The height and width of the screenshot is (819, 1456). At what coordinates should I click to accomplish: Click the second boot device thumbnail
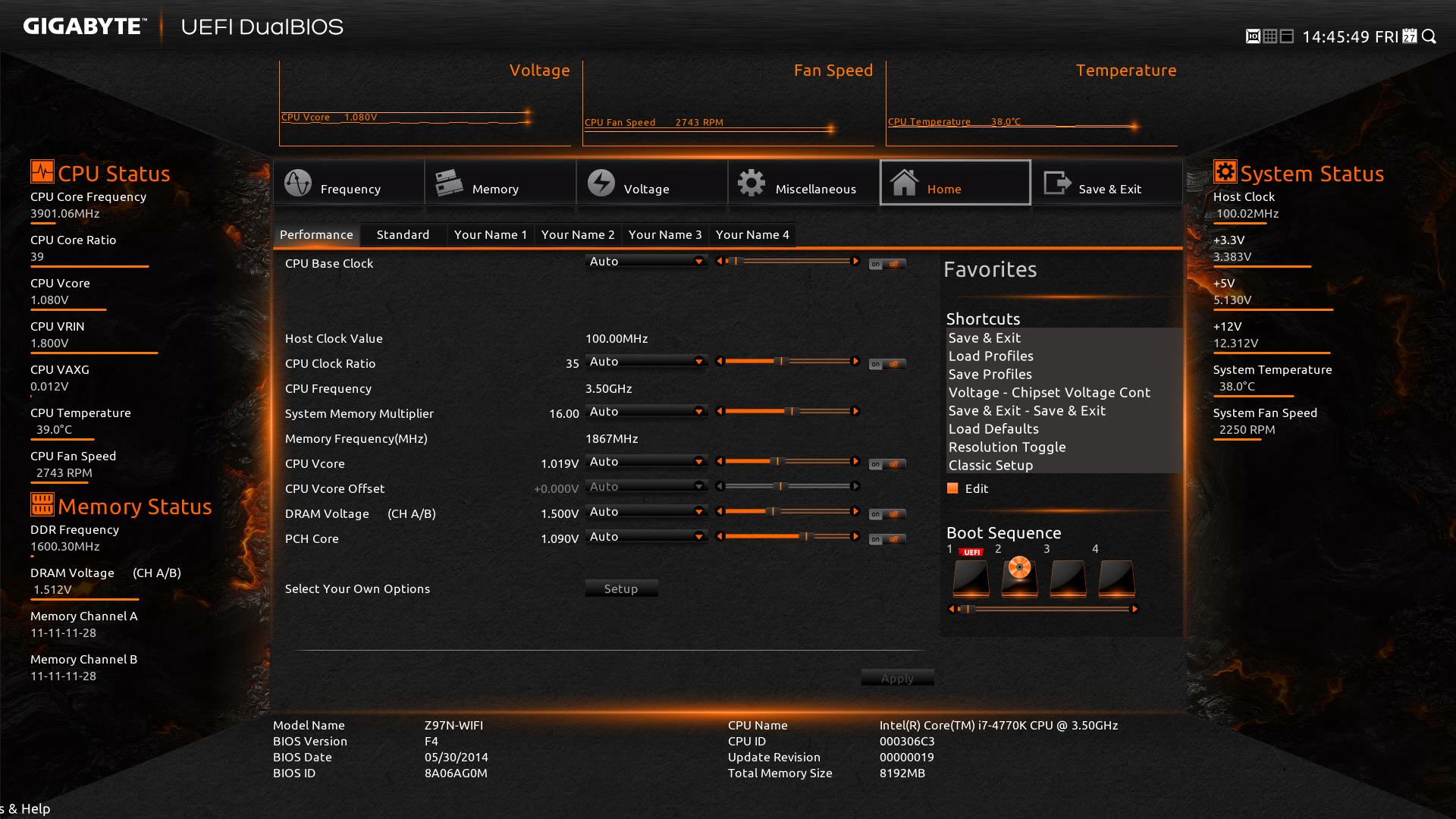click(1021, 576)
